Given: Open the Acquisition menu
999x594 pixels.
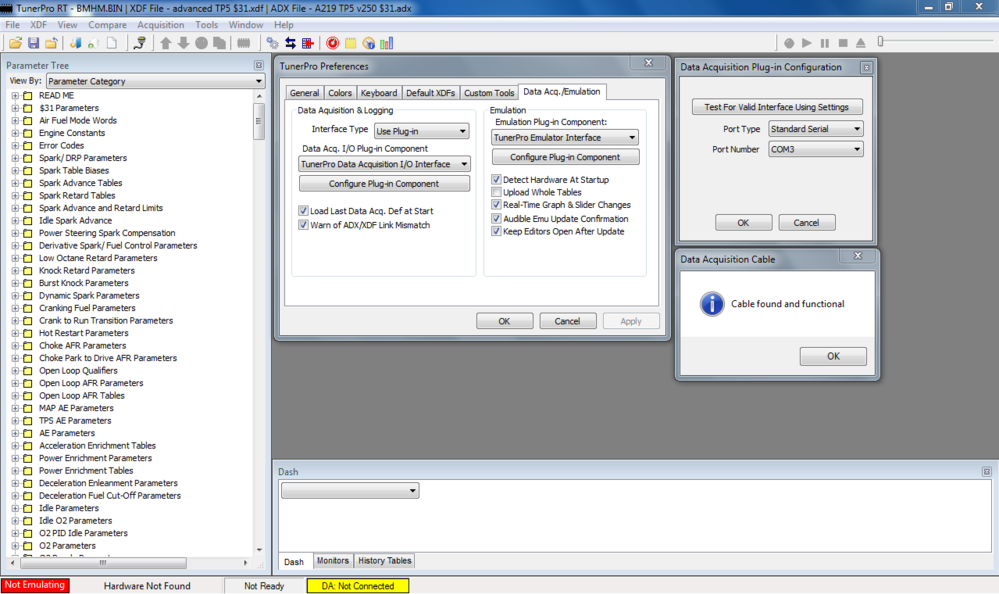Looking at the screenshot, I should (161, 25).
